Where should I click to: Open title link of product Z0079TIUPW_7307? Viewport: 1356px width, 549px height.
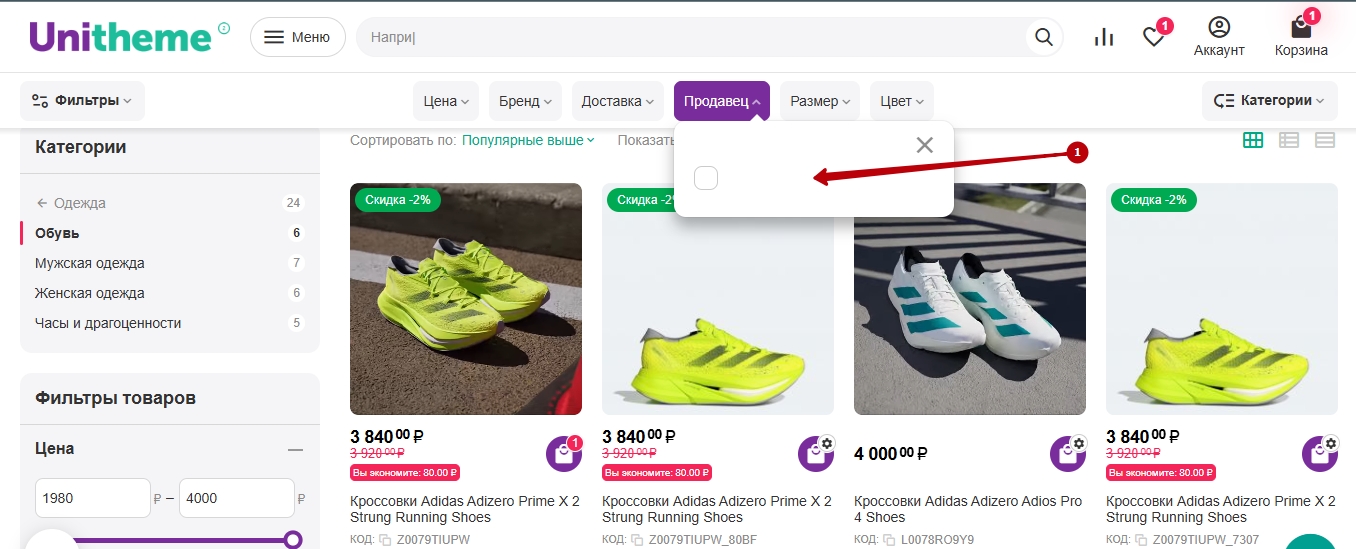[1221, 509]
